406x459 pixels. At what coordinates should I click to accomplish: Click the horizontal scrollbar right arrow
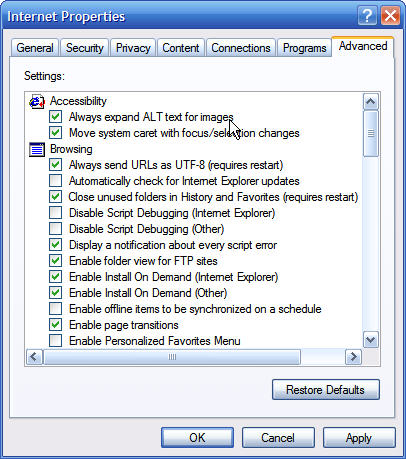pyautogui.click(x=353, y=357)
